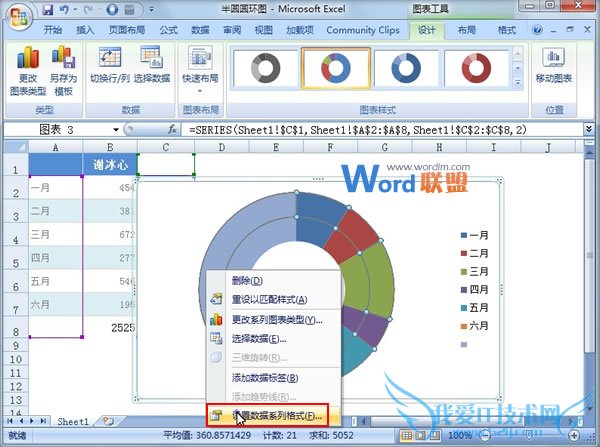The image size is (600, 447).
Task: Open the chart styles gallery more arrow
Action: [517, 83]
